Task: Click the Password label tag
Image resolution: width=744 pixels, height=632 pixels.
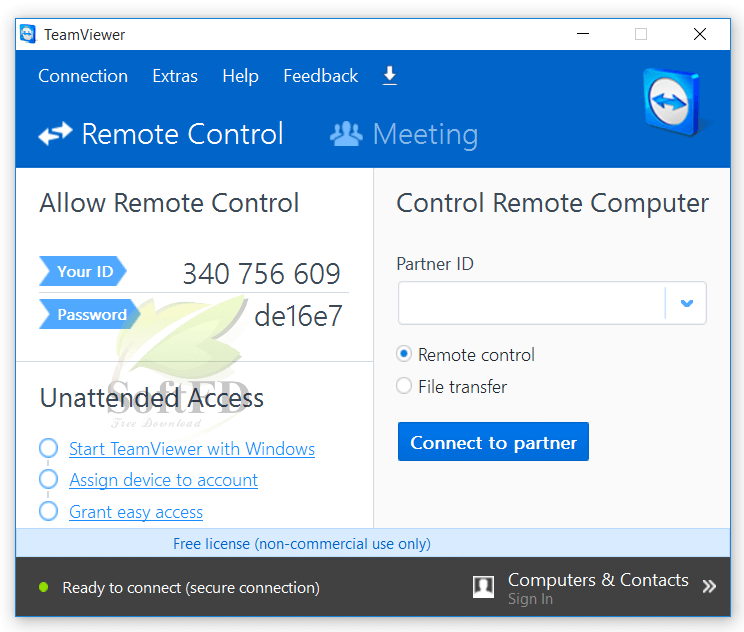Action: tap(90, 314)
